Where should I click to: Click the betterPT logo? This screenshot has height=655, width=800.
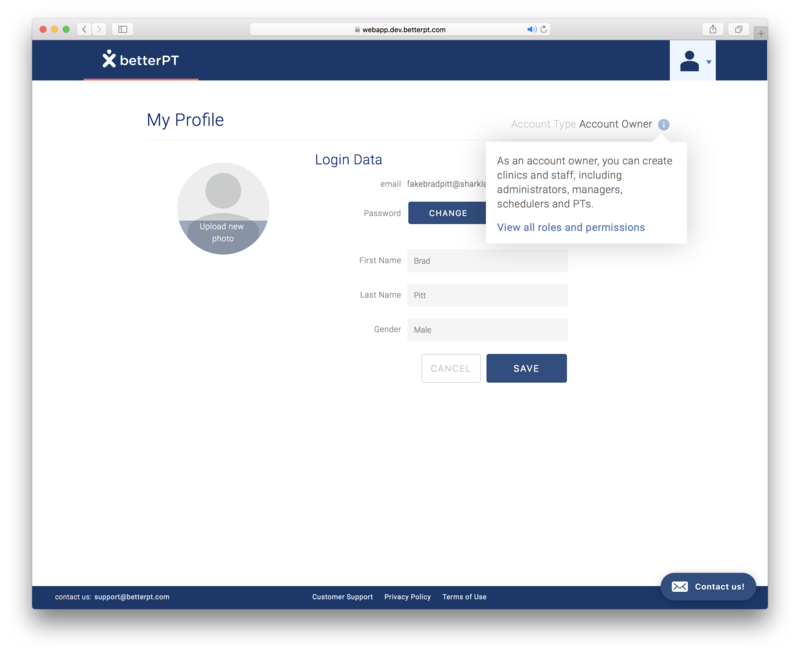[141, 60]
